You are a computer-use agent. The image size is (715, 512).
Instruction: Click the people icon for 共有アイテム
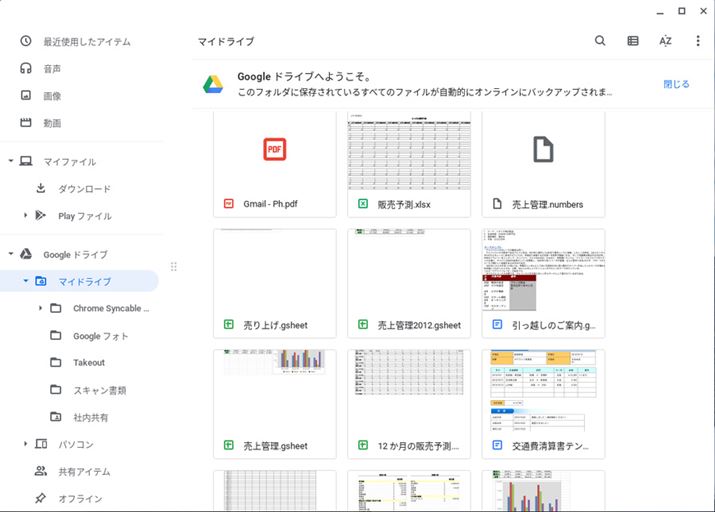coord(41,471)
